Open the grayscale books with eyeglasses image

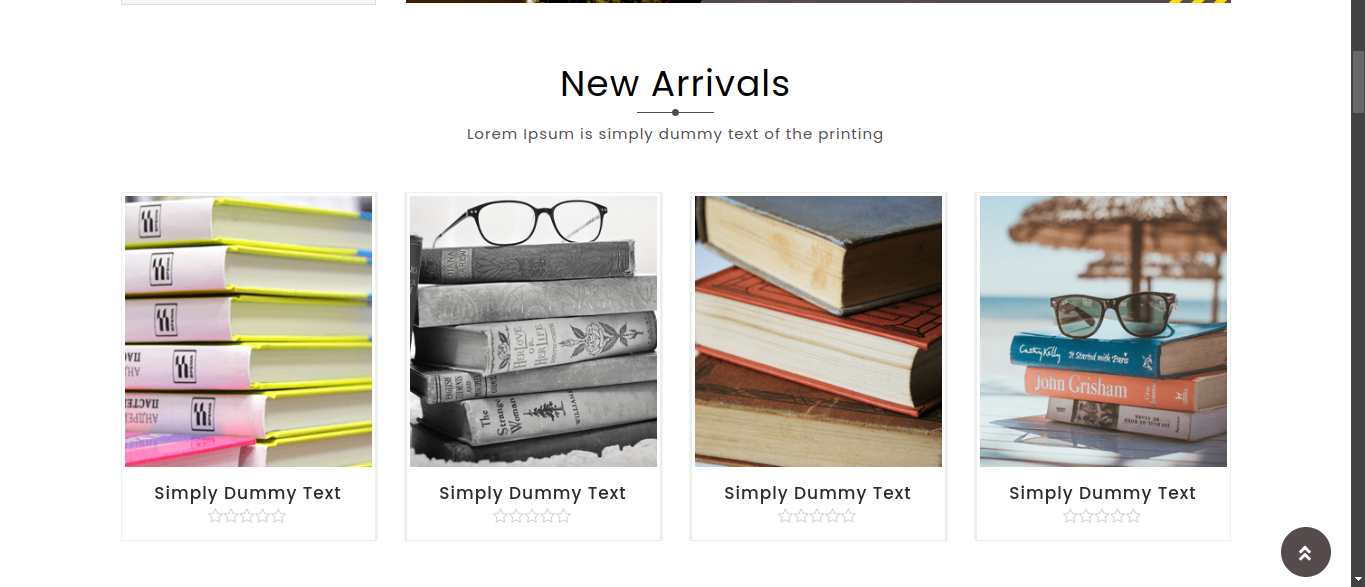533,331
